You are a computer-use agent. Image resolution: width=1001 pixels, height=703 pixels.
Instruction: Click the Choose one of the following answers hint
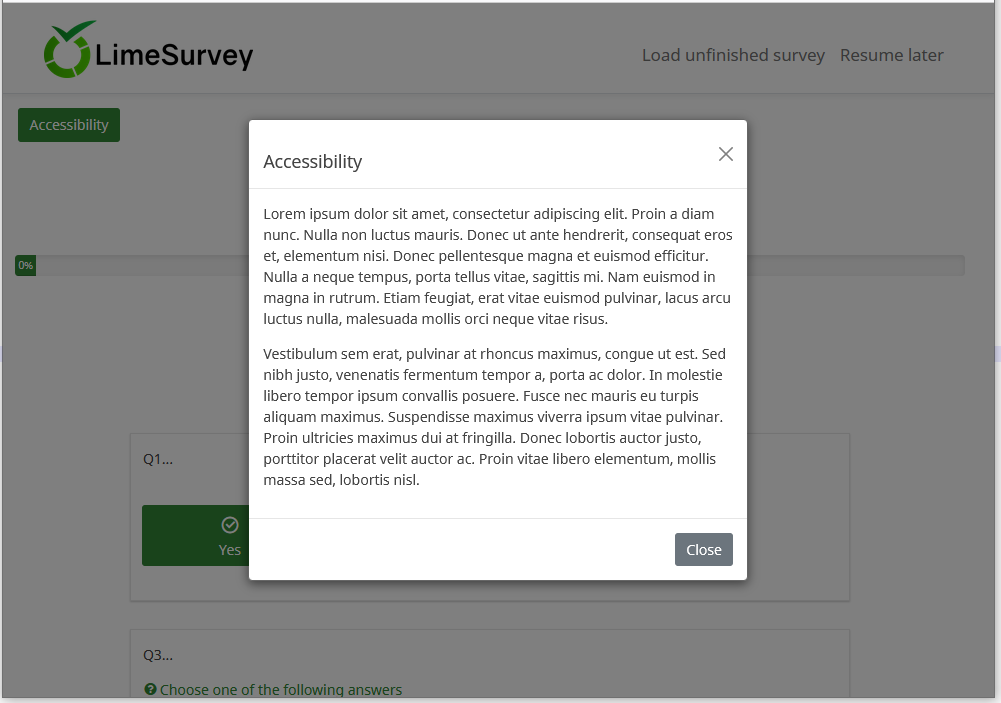tap(281, 690)
